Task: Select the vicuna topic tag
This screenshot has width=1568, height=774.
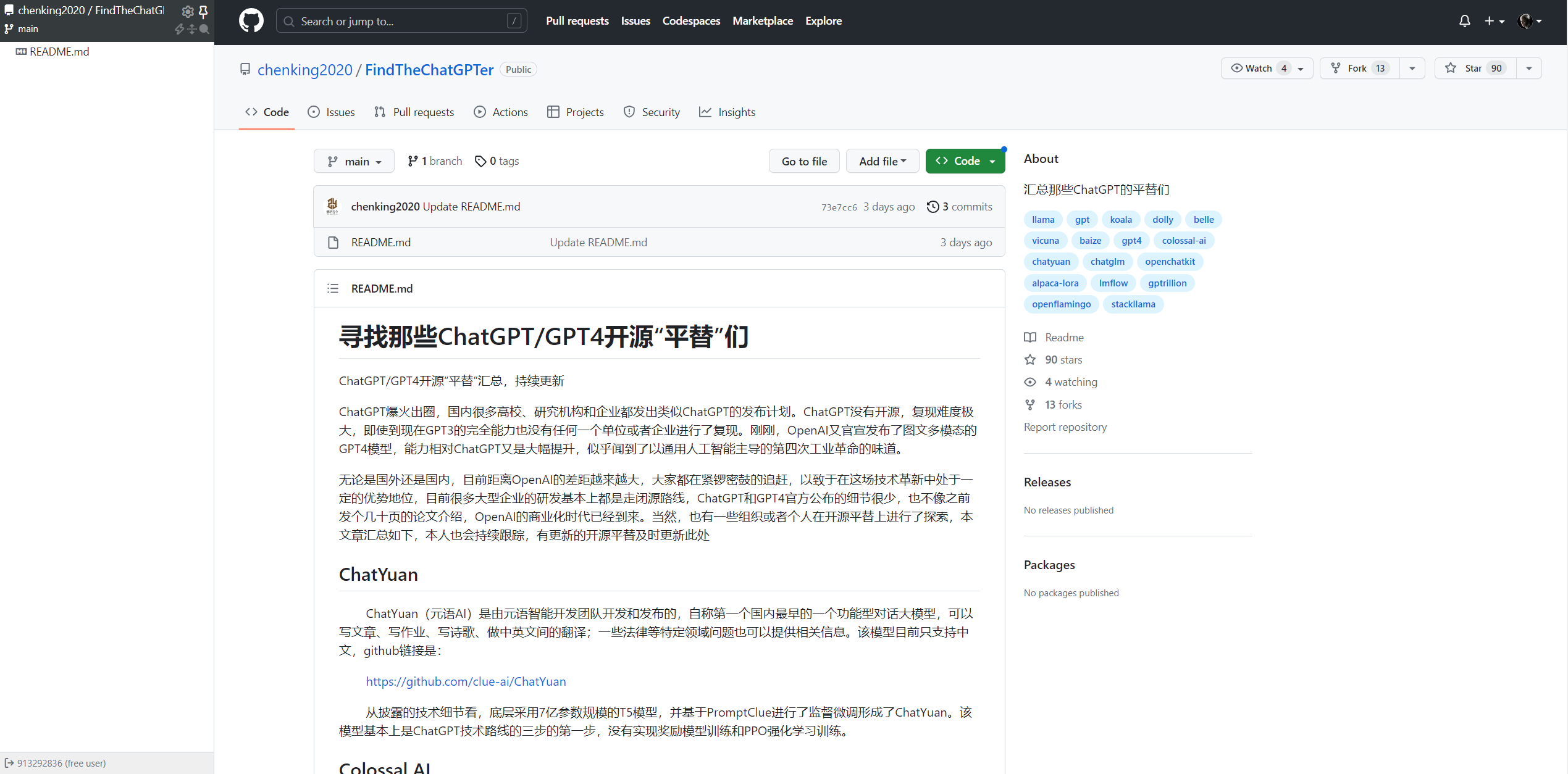Action: point(1045,241)
